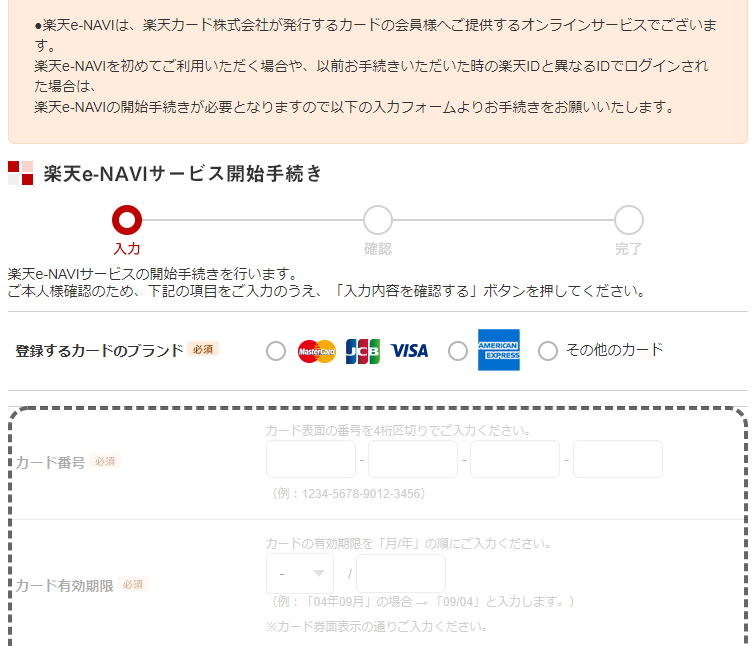This screenshot has height=646, width=756.
Task: Click the MasterCard logo
Action: (317, 351)
